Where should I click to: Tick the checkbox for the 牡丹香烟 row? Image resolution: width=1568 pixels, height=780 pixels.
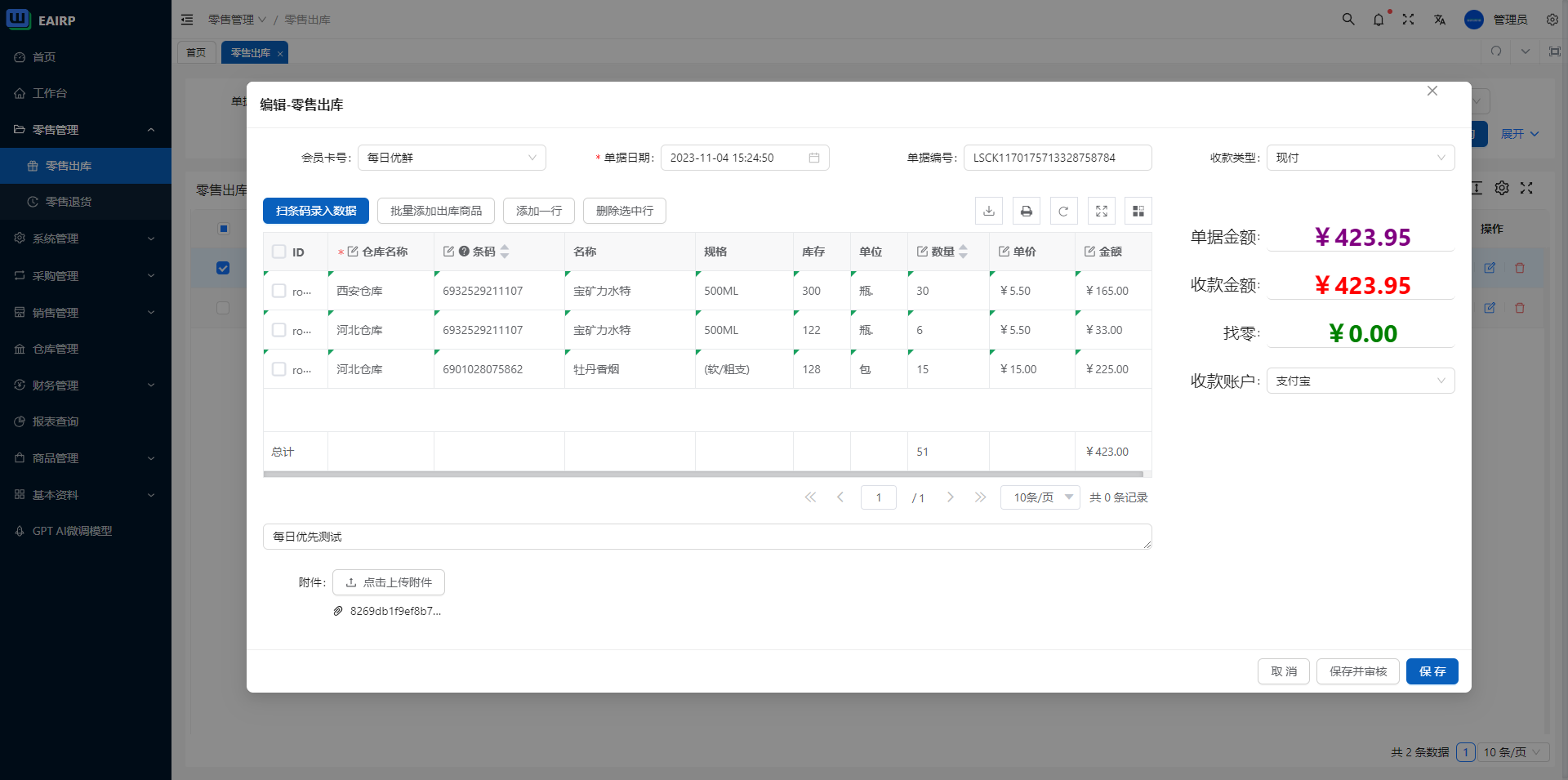point(279,369)
